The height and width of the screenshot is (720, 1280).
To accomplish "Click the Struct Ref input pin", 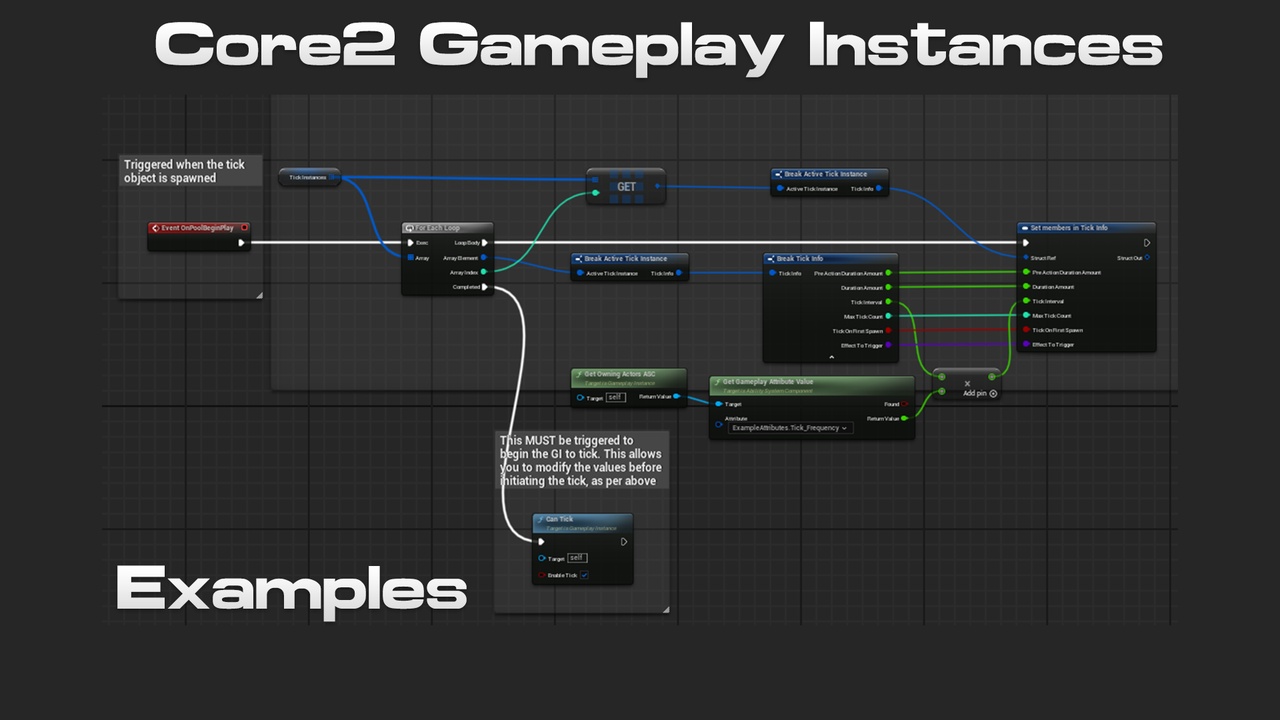I will tap(1026, 257).
